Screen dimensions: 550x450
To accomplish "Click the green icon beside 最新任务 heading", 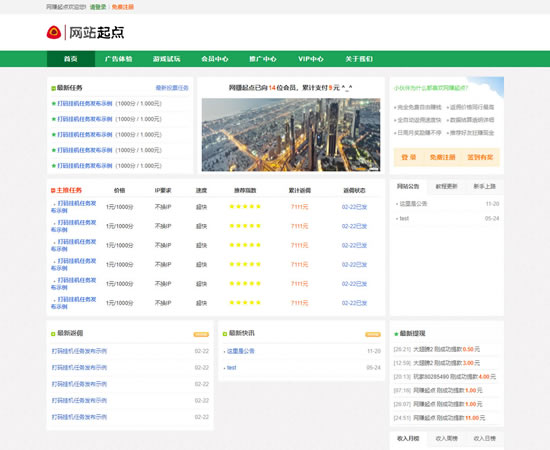I will pyautogui.click(x=53, y=88).
